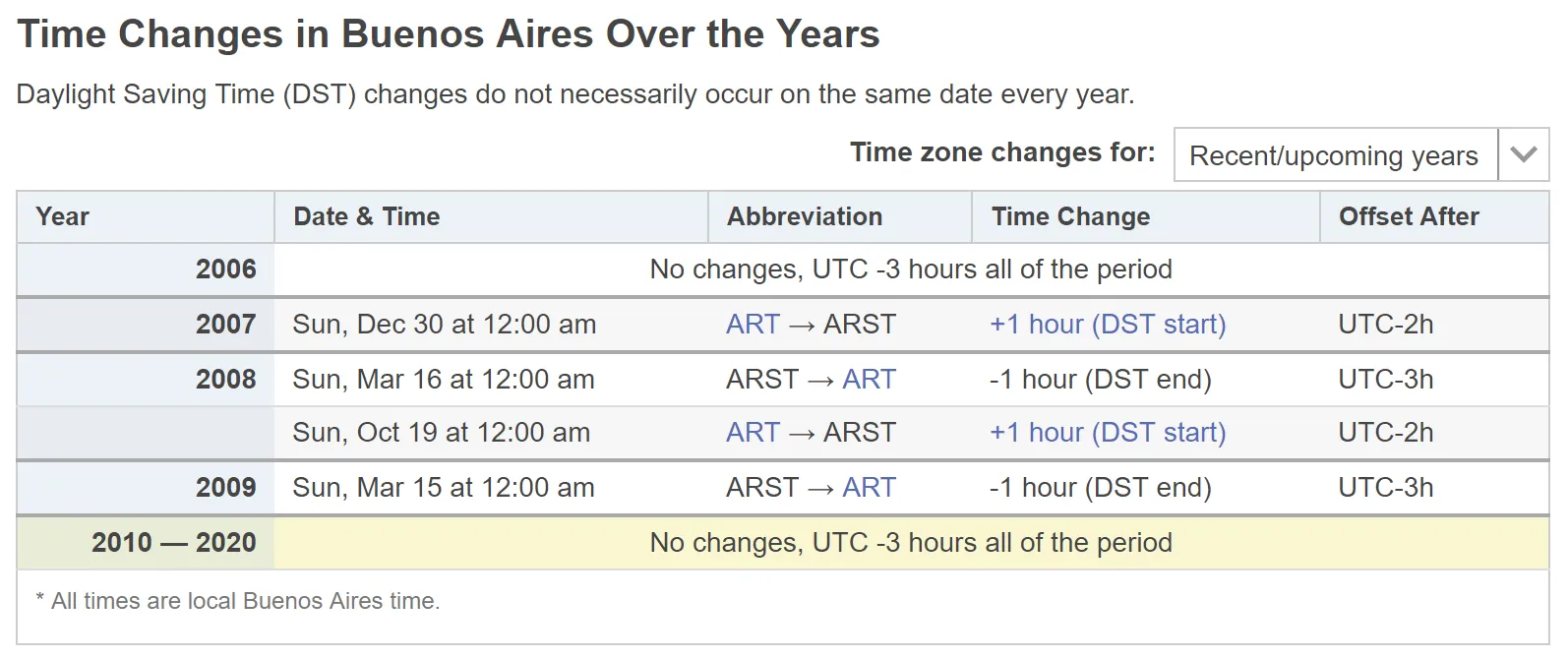Open ART link in 2007 row
The image size is (1568, 658).
click(x=753, y=325)
